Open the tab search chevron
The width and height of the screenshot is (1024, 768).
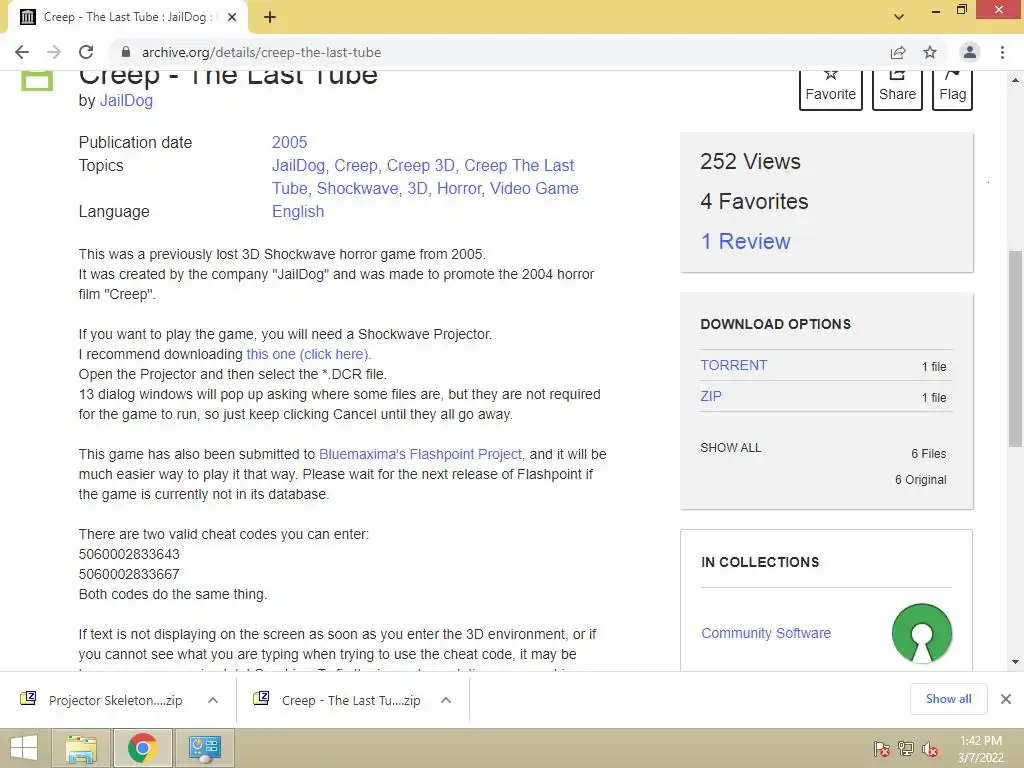pos(899,17)
